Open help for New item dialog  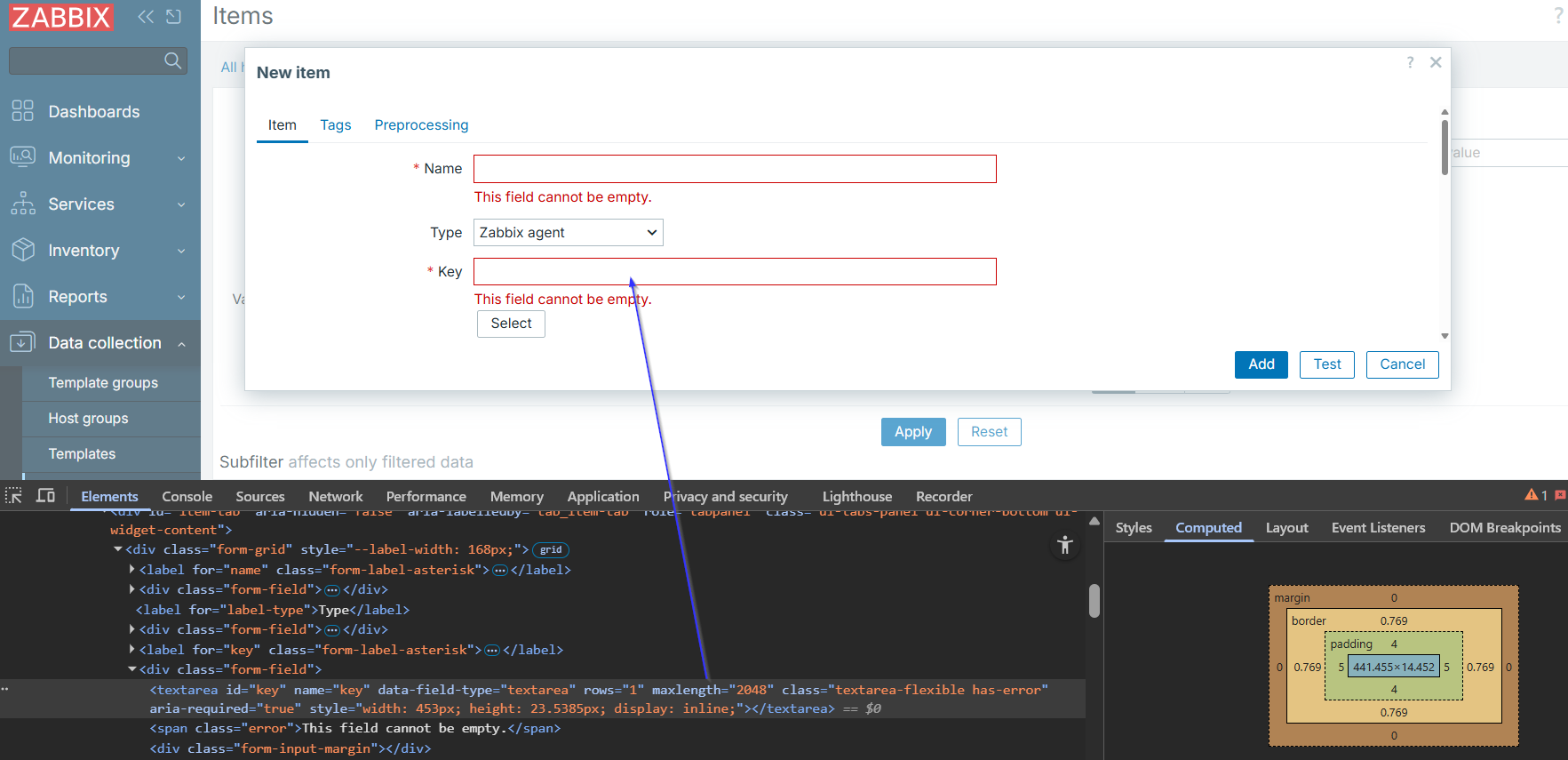coord(1410,62)
